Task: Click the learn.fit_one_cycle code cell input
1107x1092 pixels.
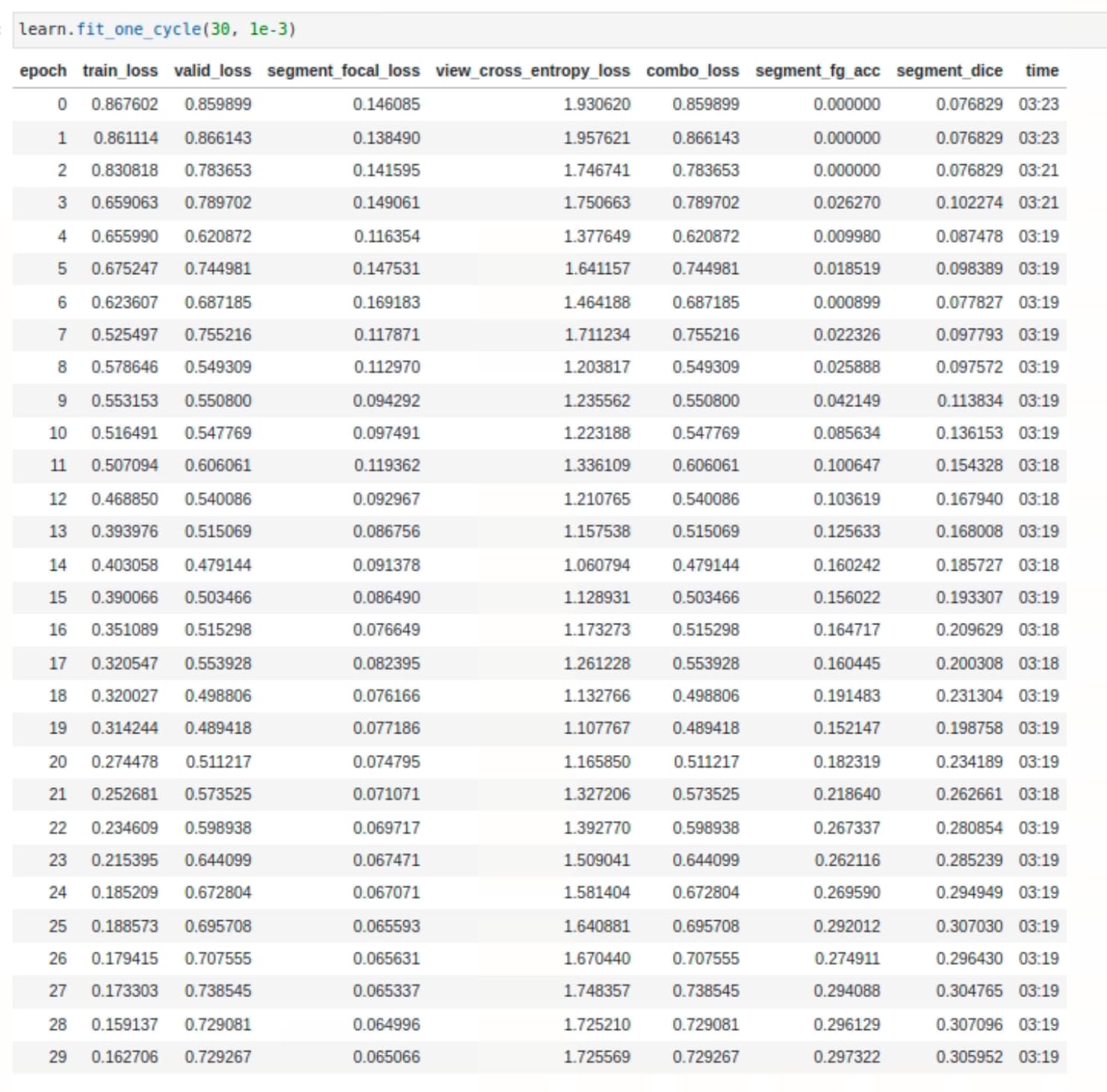Action: coord(560,30)
